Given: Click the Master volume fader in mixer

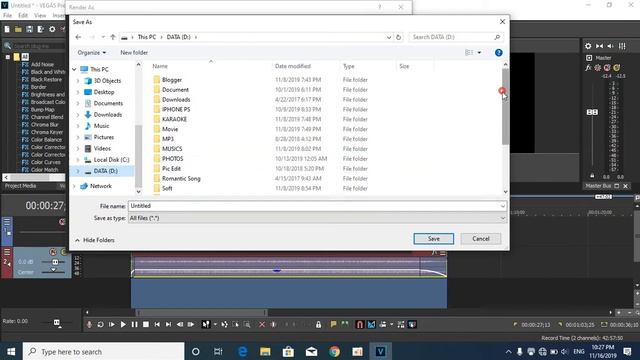Looking at the screenshot, I should pyautogui.click(x=592, y=112).
